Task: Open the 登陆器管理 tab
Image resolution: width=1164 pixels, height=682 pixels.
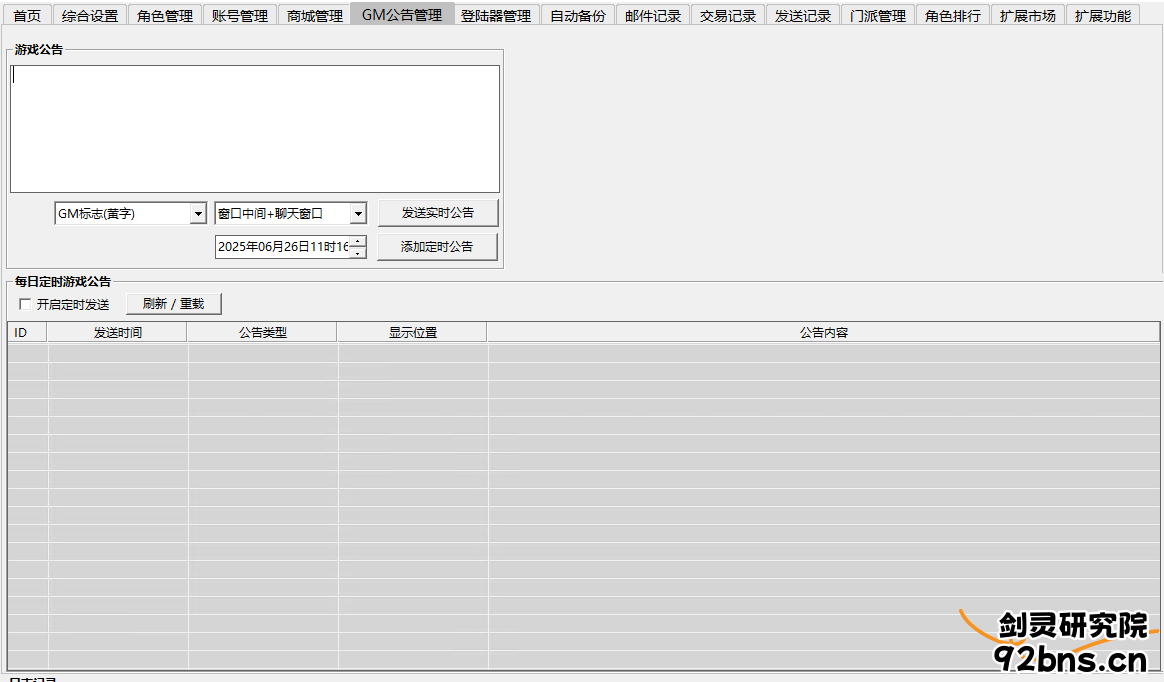Action: click(x=496, y=16)
